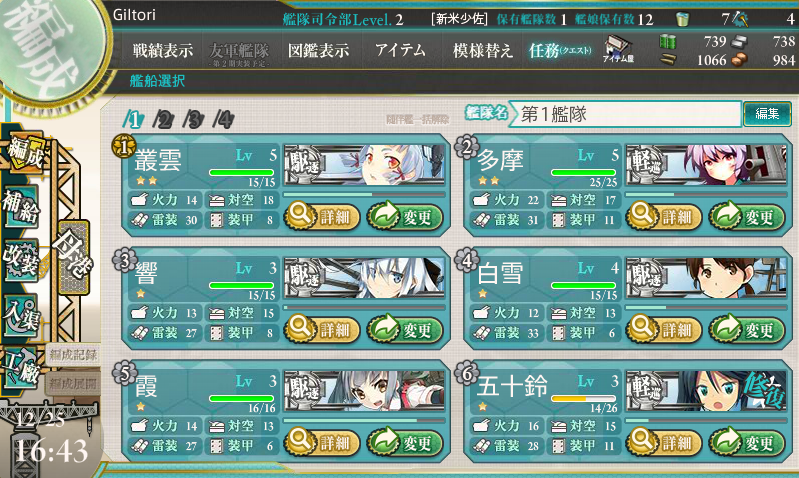This screenshot has height=478, width=799.
Task: Open the 補給 (supply) sidebar icon
Action: tap(21, 207)
